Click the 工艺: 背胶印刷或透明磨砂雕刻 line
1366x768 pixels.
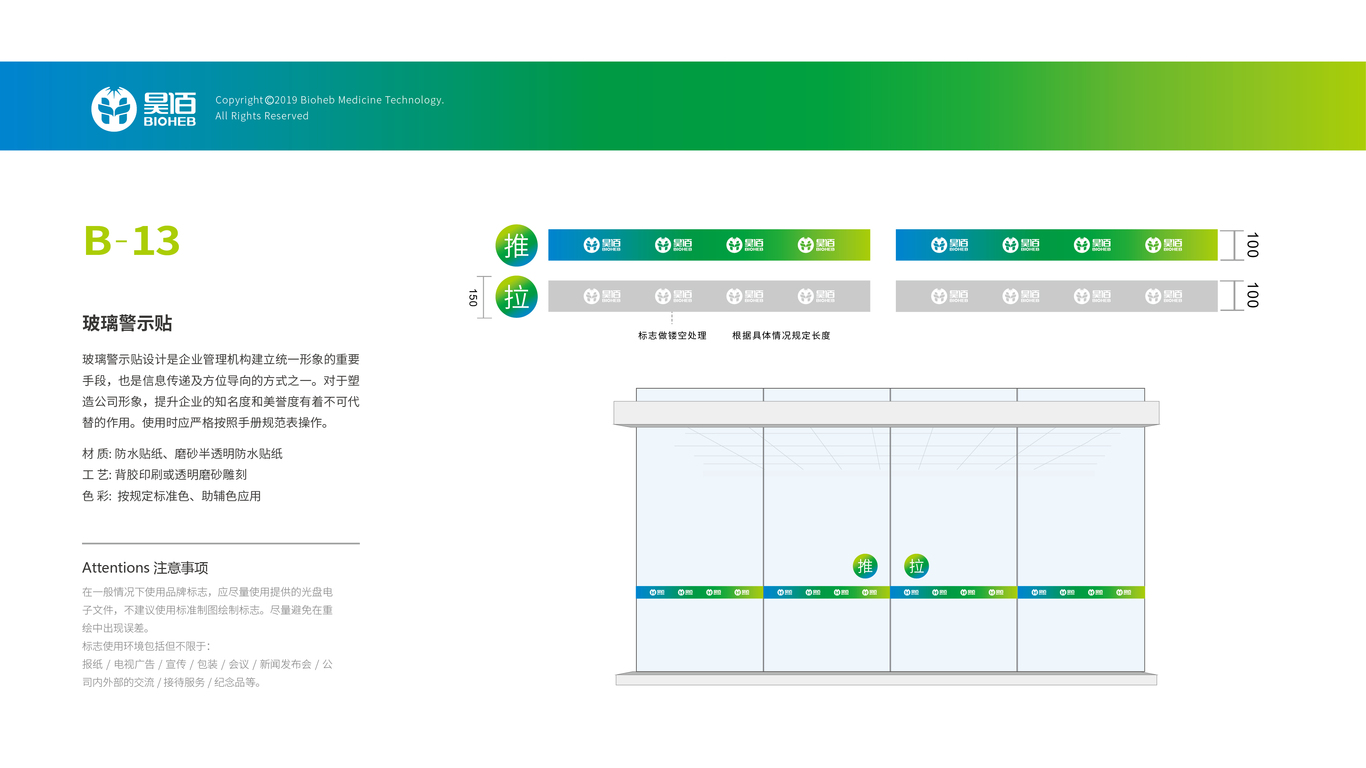click(x=164, y=475)
